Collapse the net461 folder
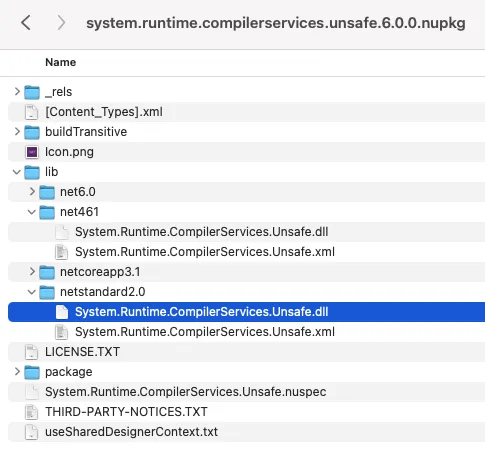Screen dimensions: 485x451 click(32, 212)
